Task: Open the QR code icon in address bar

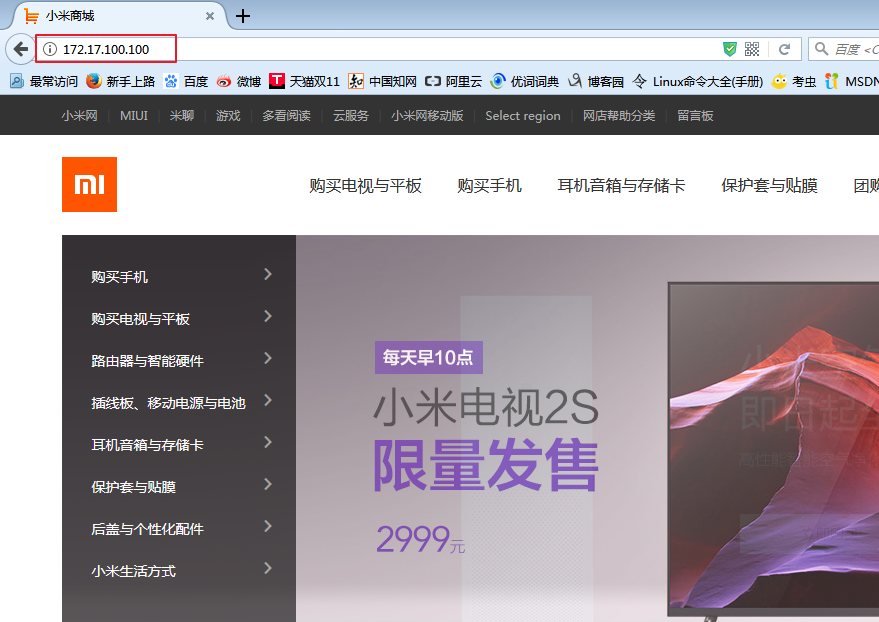Action: click(752, 49)
